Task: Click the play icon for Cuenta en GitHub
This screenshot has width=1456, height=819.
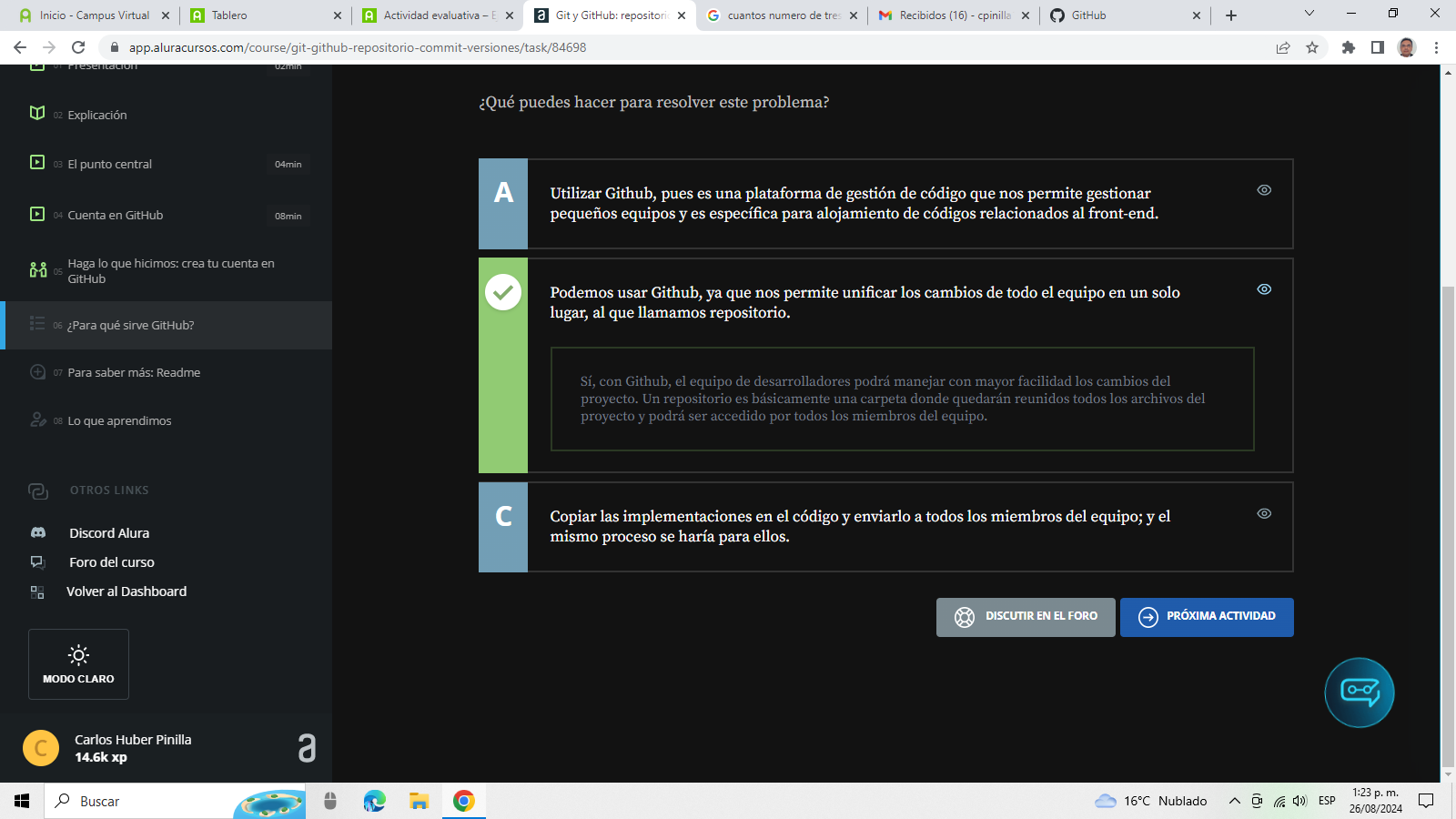Action: point(37,214)
